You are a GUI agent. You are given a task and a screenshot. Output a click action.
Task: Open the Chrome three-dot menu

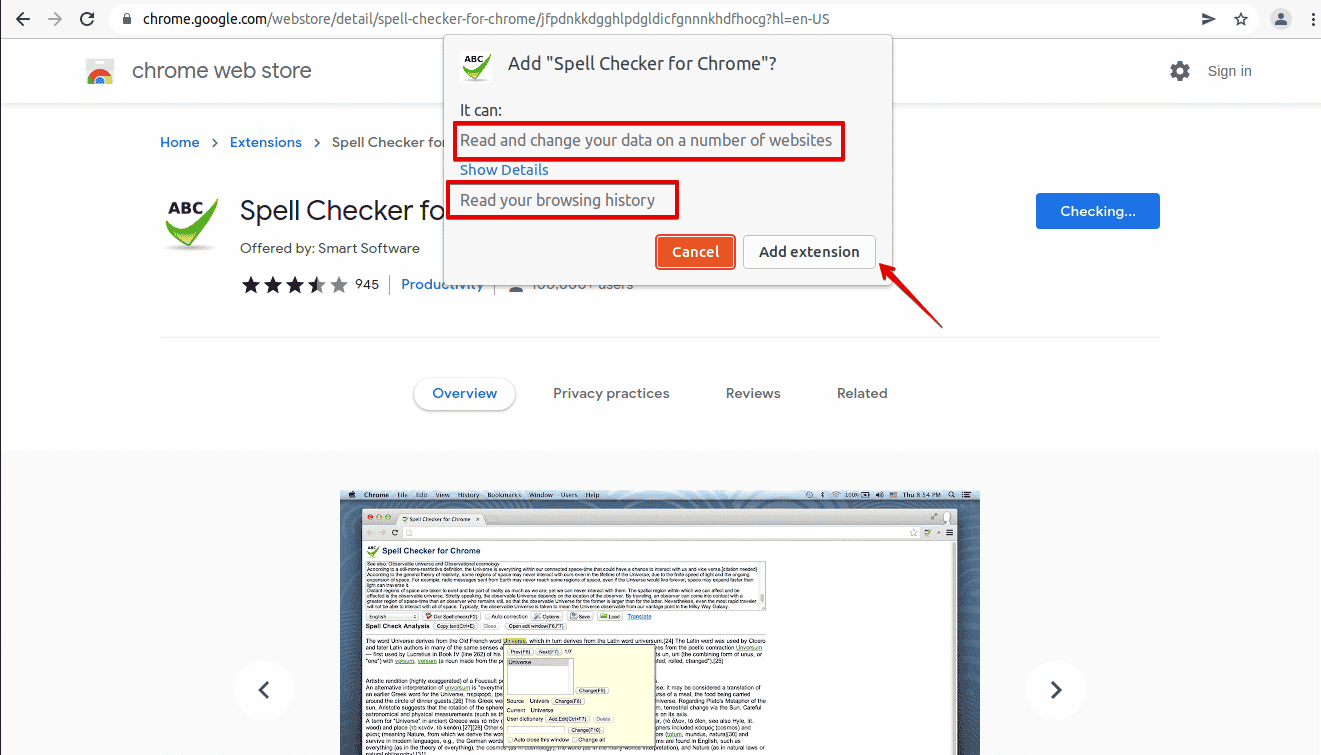[x=1311, y=19]
